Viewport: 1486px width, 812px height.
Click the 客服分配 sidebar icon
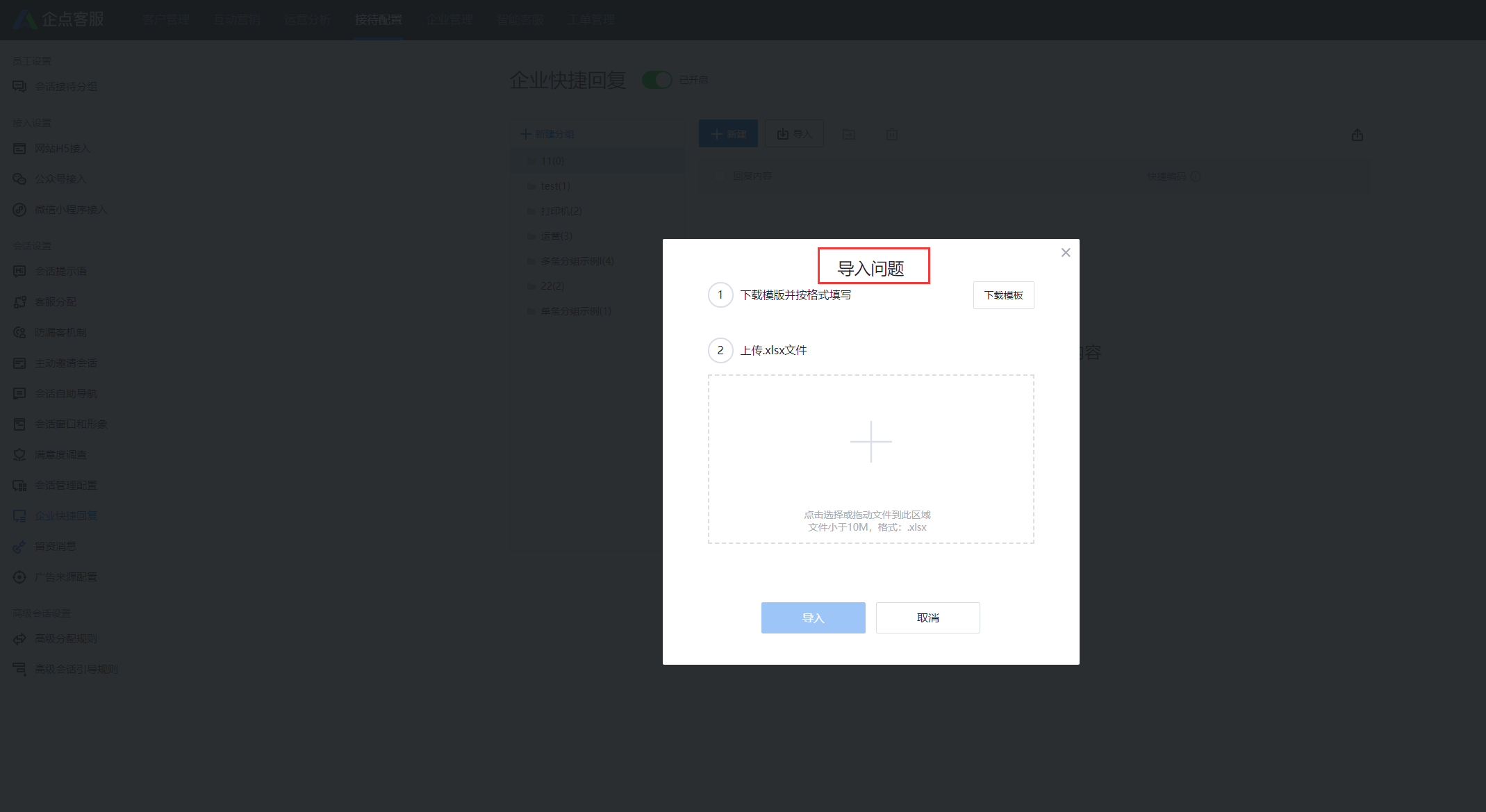tap(19, 302)
